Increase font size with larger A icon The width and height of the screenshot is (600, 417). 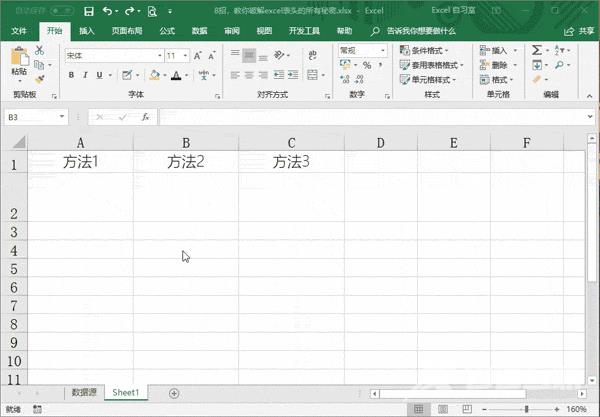197,56
